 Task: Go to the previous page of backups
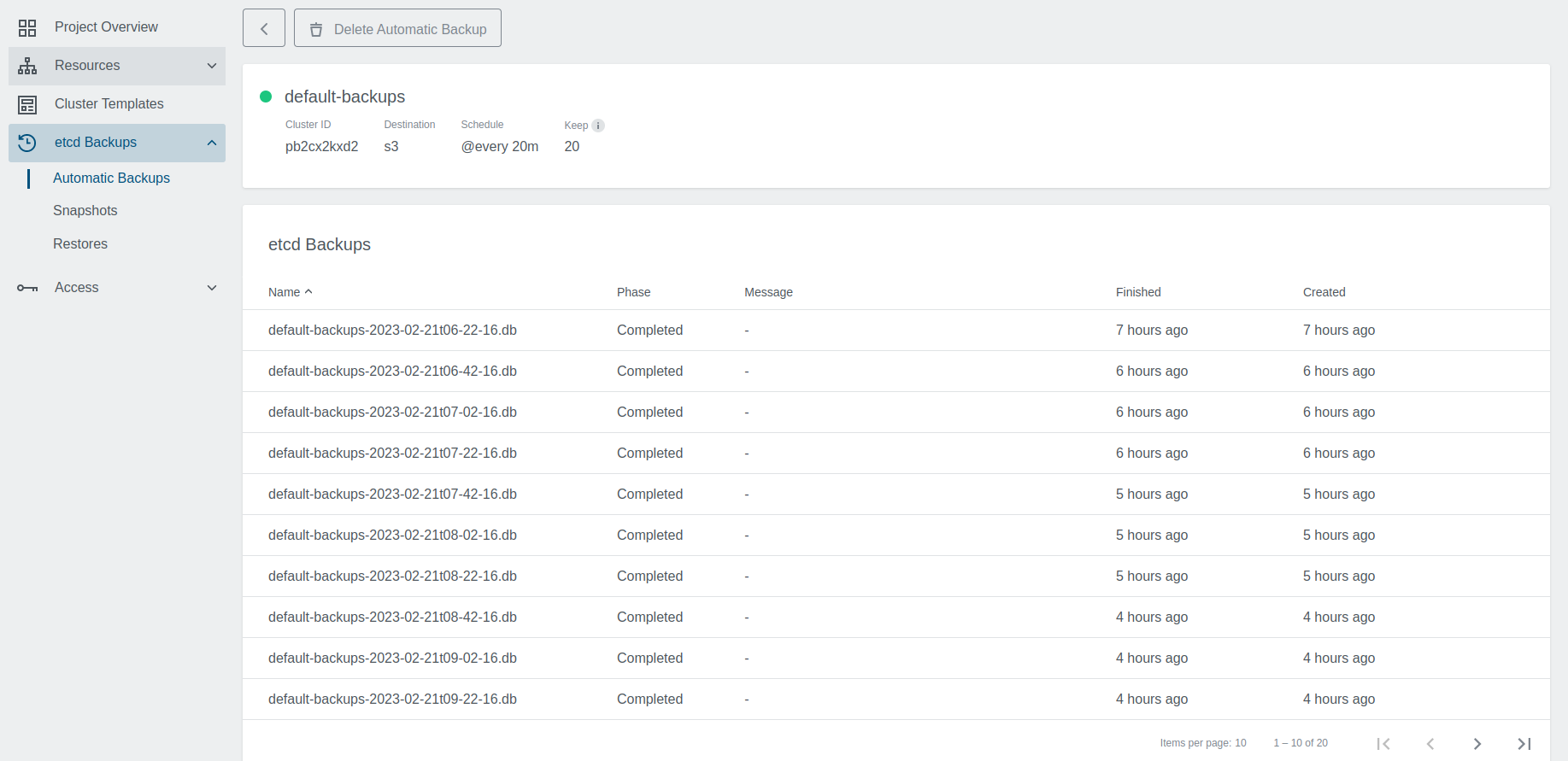pyautogui.click(x=1430, y=743)
